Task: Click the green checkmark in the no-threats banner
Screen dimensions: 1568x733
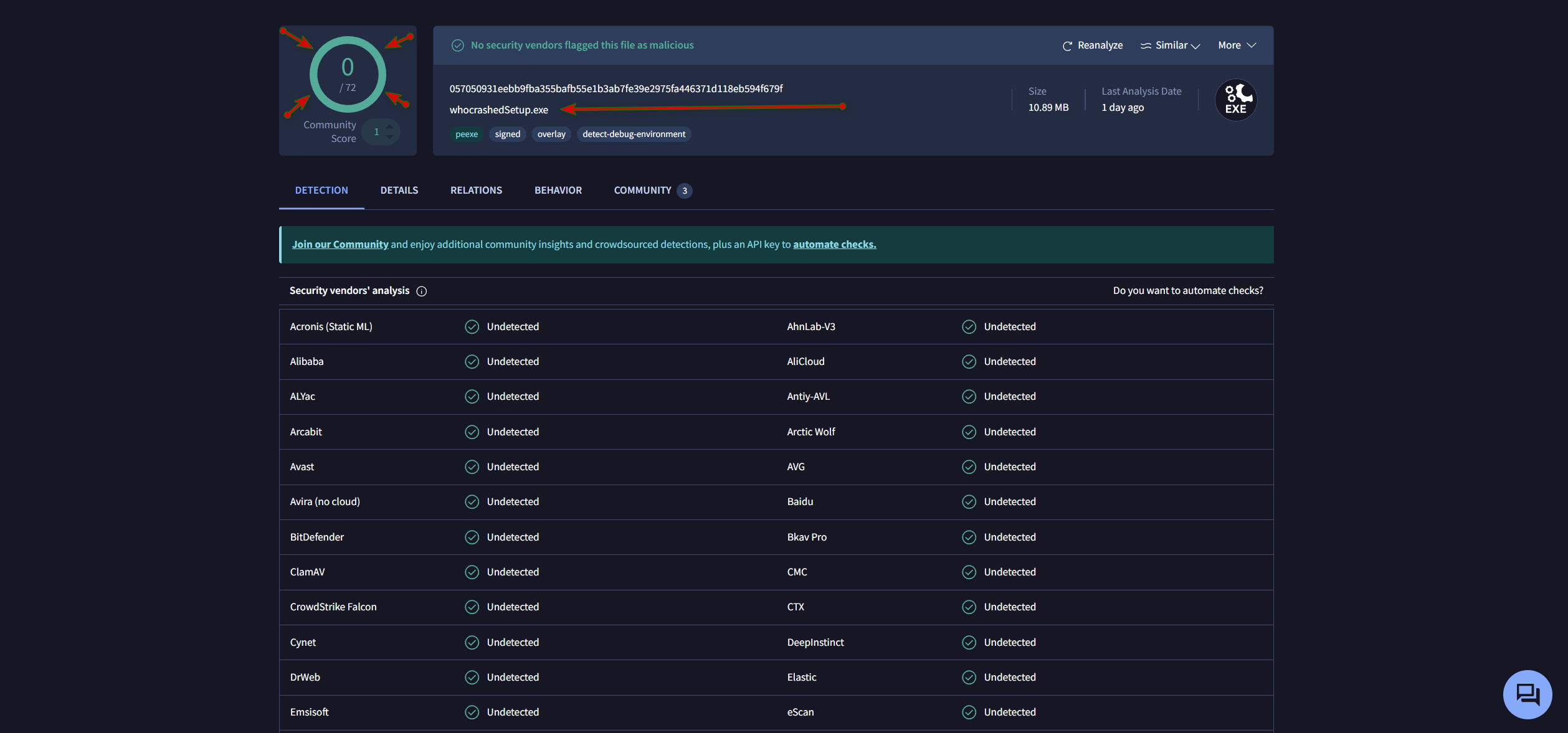Action: pyautogui.click(x=457, y=45)
